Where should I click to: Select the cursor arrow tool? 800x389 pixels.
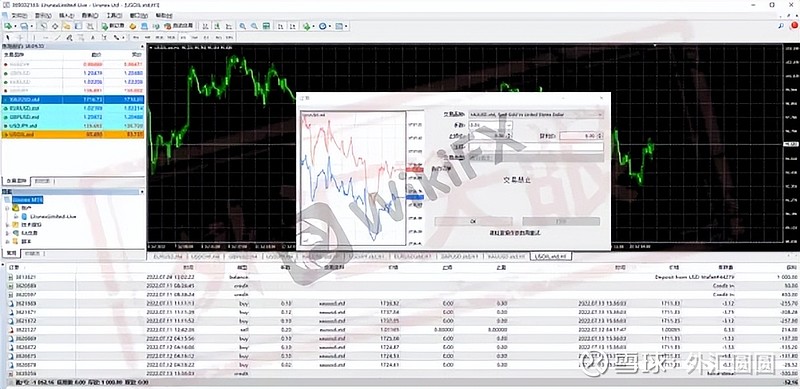8,37
